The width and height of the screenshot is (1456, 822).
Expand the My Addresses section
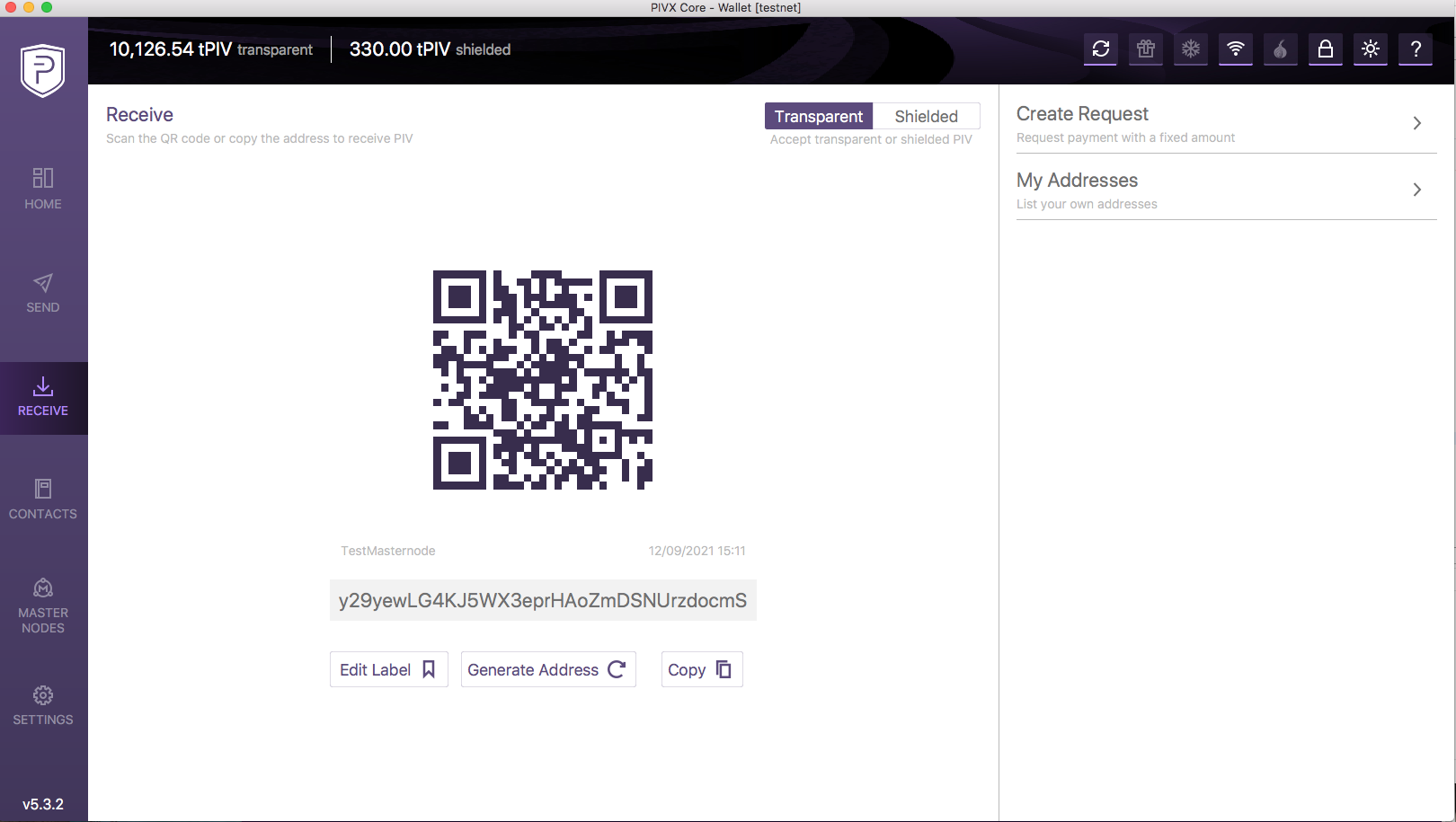coord(1226,190)
